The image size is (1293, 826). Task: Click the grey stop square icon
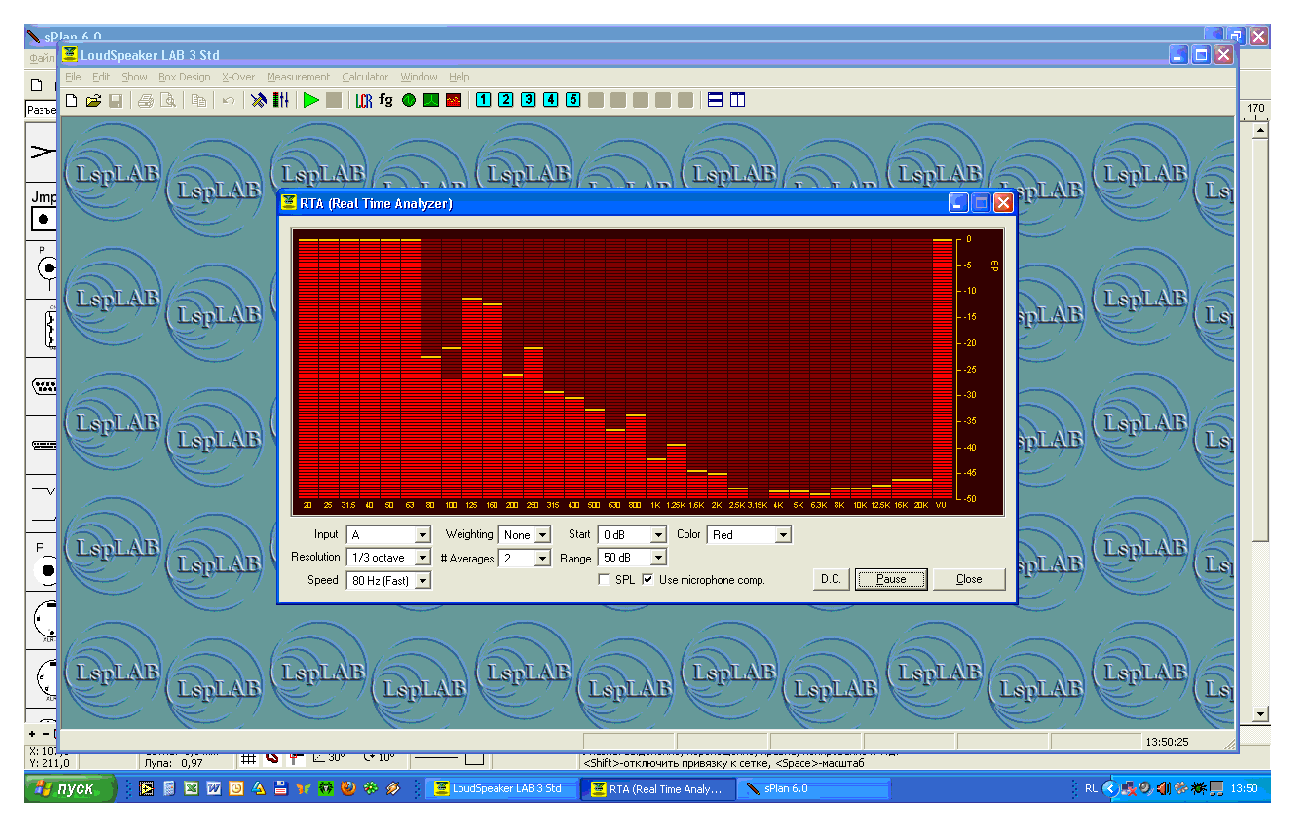point(334,100)
